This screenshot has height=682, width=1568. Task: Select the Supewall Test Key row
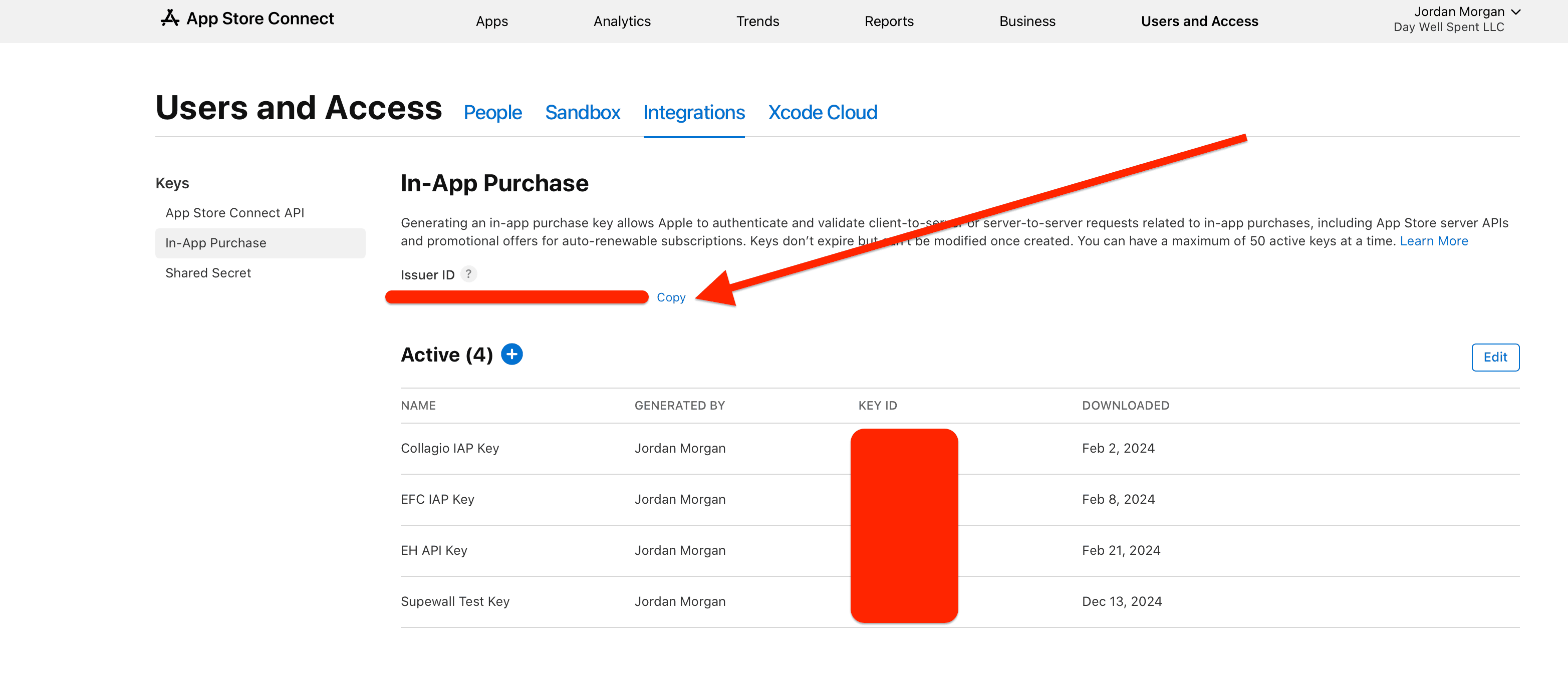click(x=455, y=602)
